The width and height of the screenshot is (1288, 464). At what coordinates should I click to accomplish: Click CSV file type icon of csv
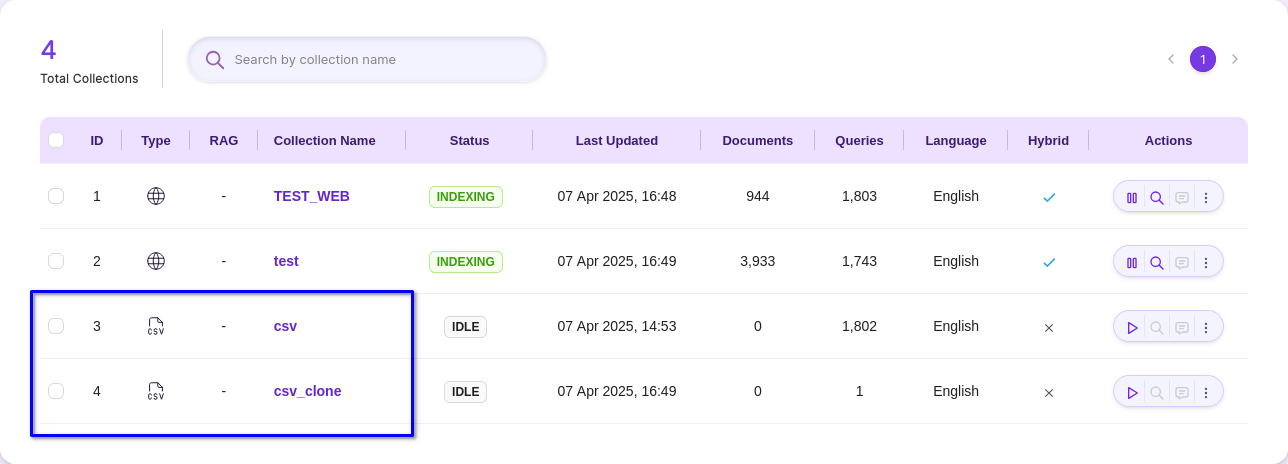pyautogui.click(x=156, y=326)
